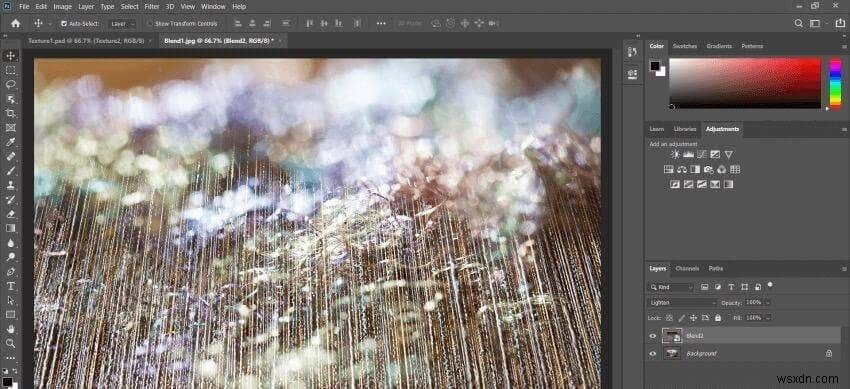Open the Learn tab

(x=656, y=129)
